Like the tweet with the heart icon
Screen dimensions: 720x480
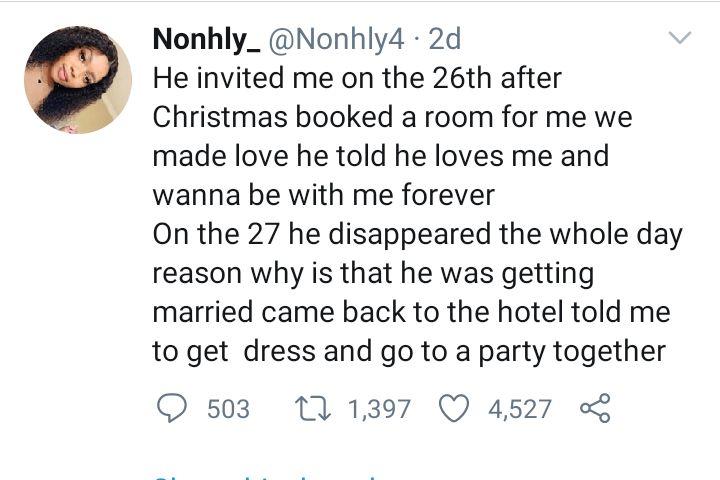point(455,408)
